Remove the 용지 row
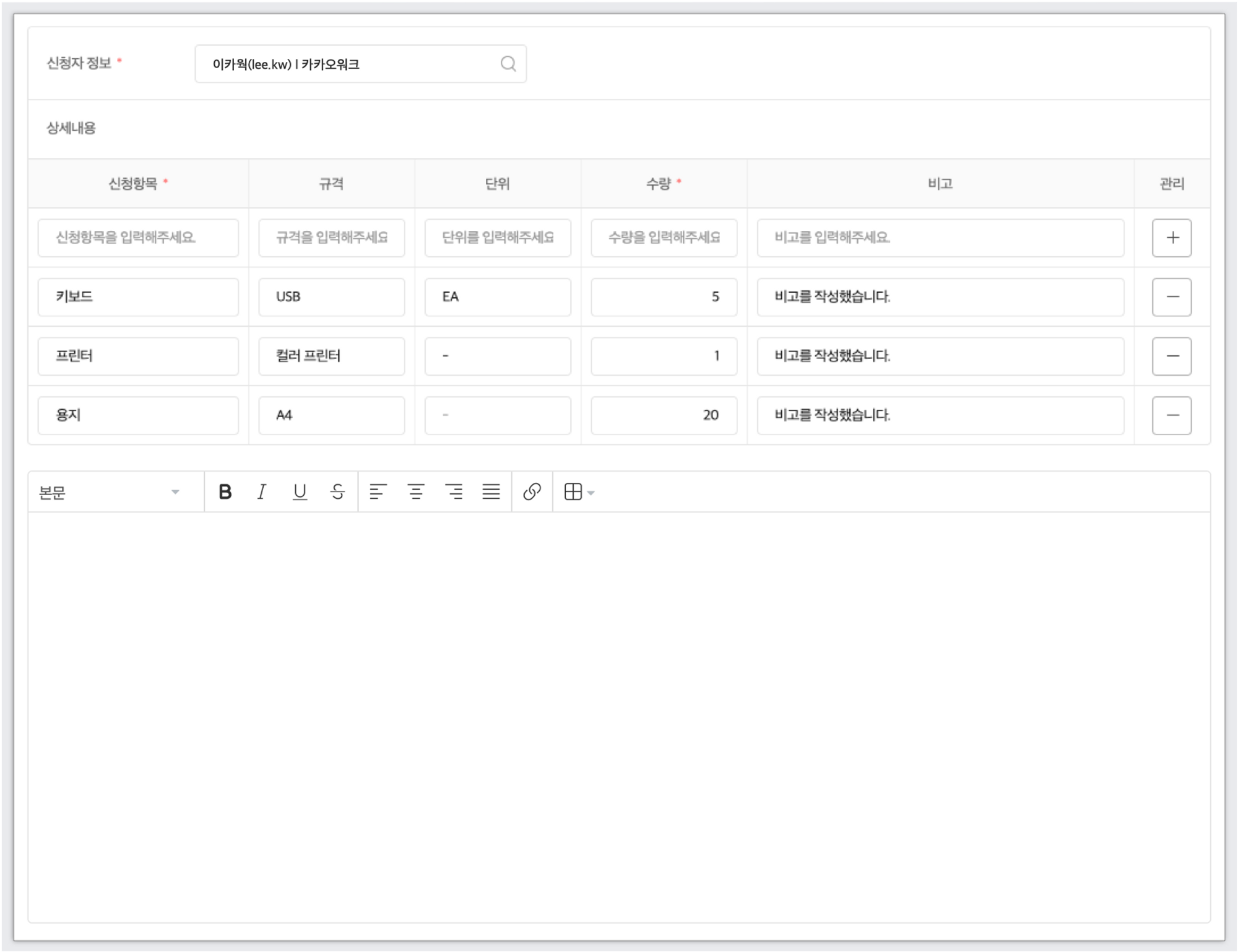This screenshot has width=1238, height=952. (1172, 415)
